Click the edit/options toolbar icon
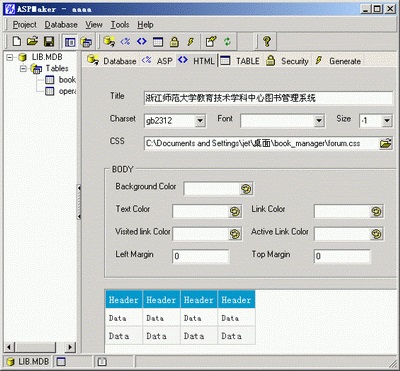 [x=211, y=42]
